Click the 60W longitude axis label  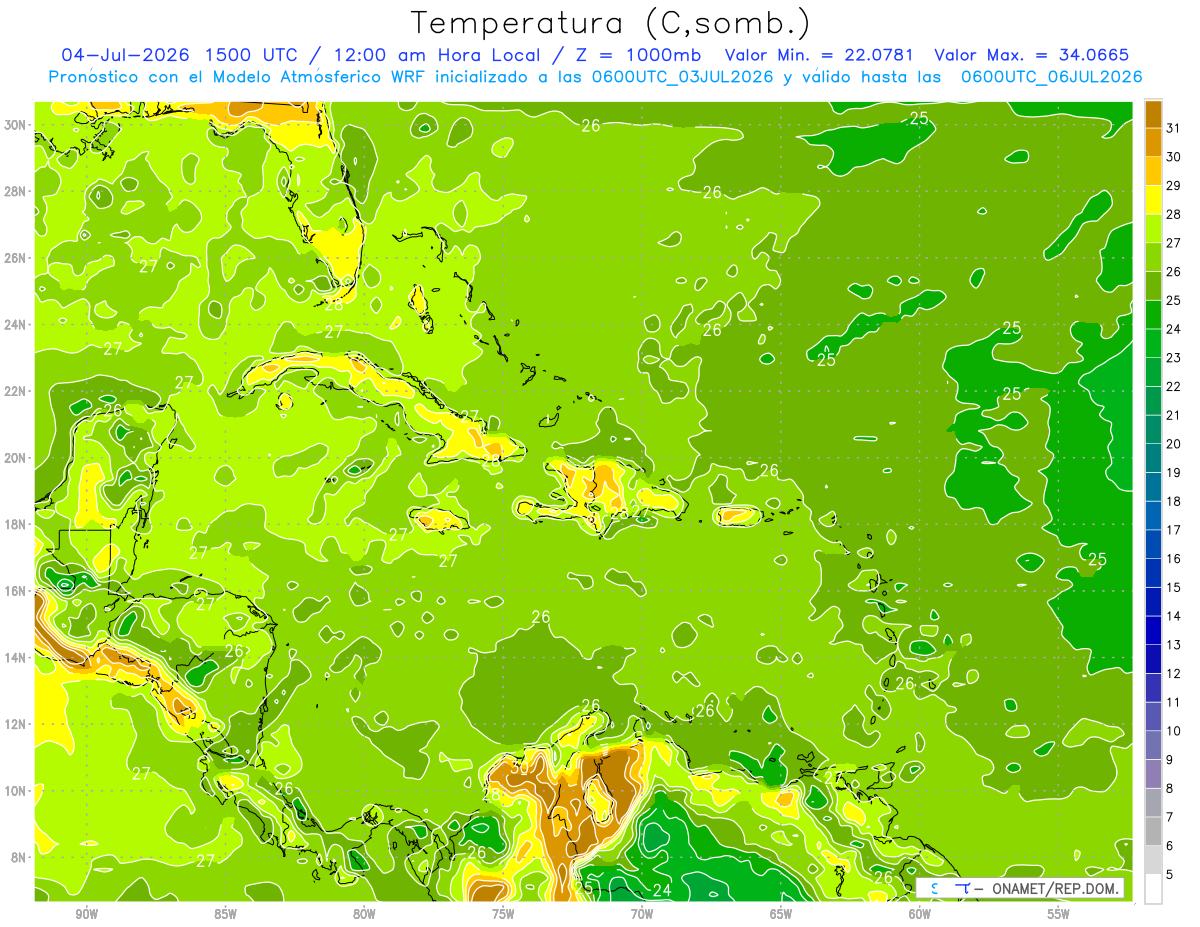coord(920,914)
